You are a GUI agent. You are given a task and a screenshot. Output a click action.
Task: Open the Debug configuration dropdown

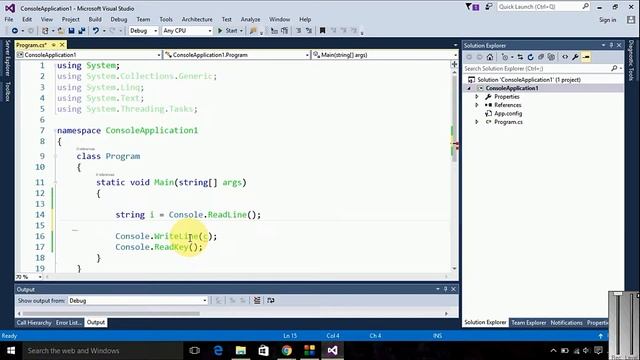pos(143,31)
